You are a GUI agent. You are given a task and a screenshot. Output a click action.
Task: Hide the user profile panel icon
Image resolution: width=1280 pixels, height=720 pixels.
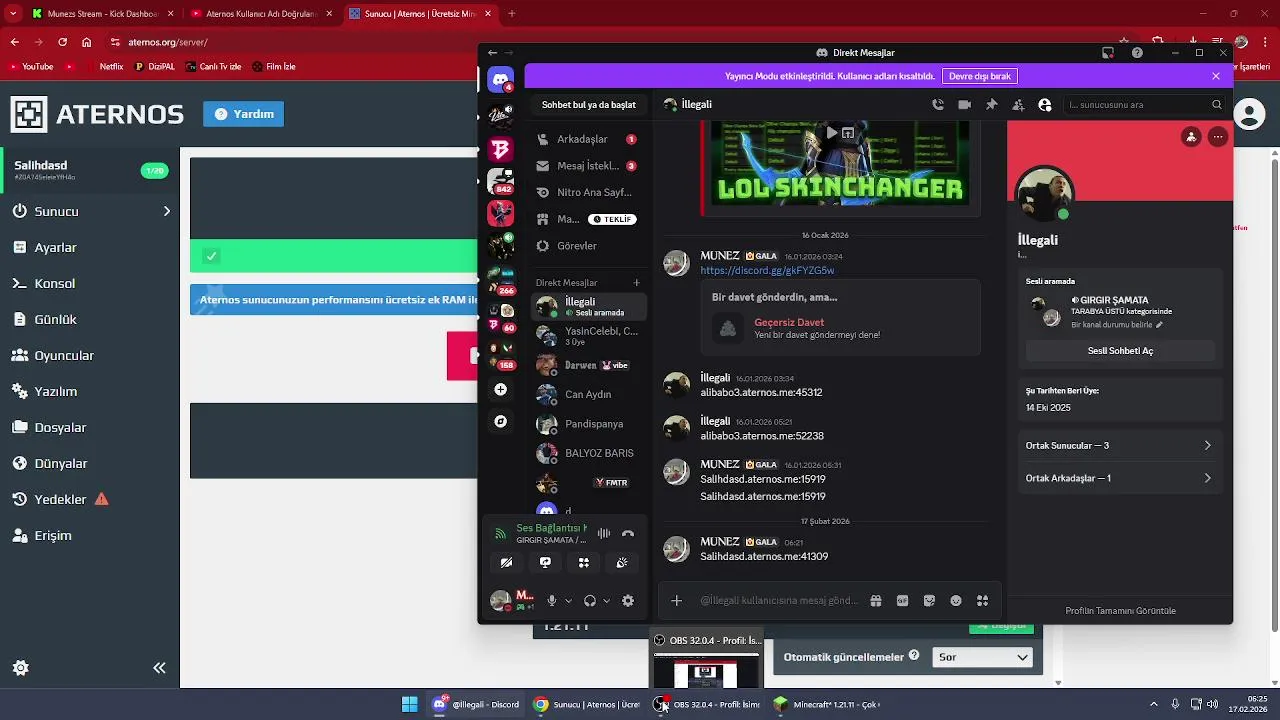1045,104
